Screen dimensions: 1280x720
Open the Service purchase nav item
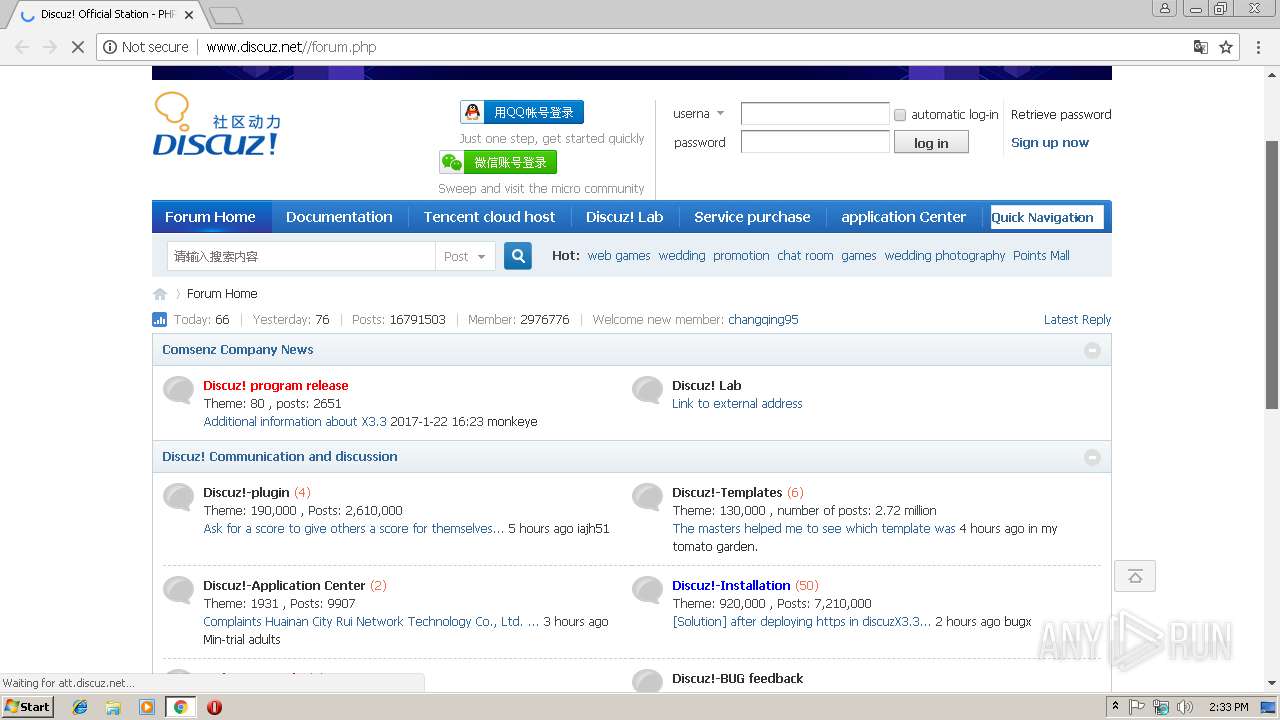pyautogui.click(x=752, y=217)
